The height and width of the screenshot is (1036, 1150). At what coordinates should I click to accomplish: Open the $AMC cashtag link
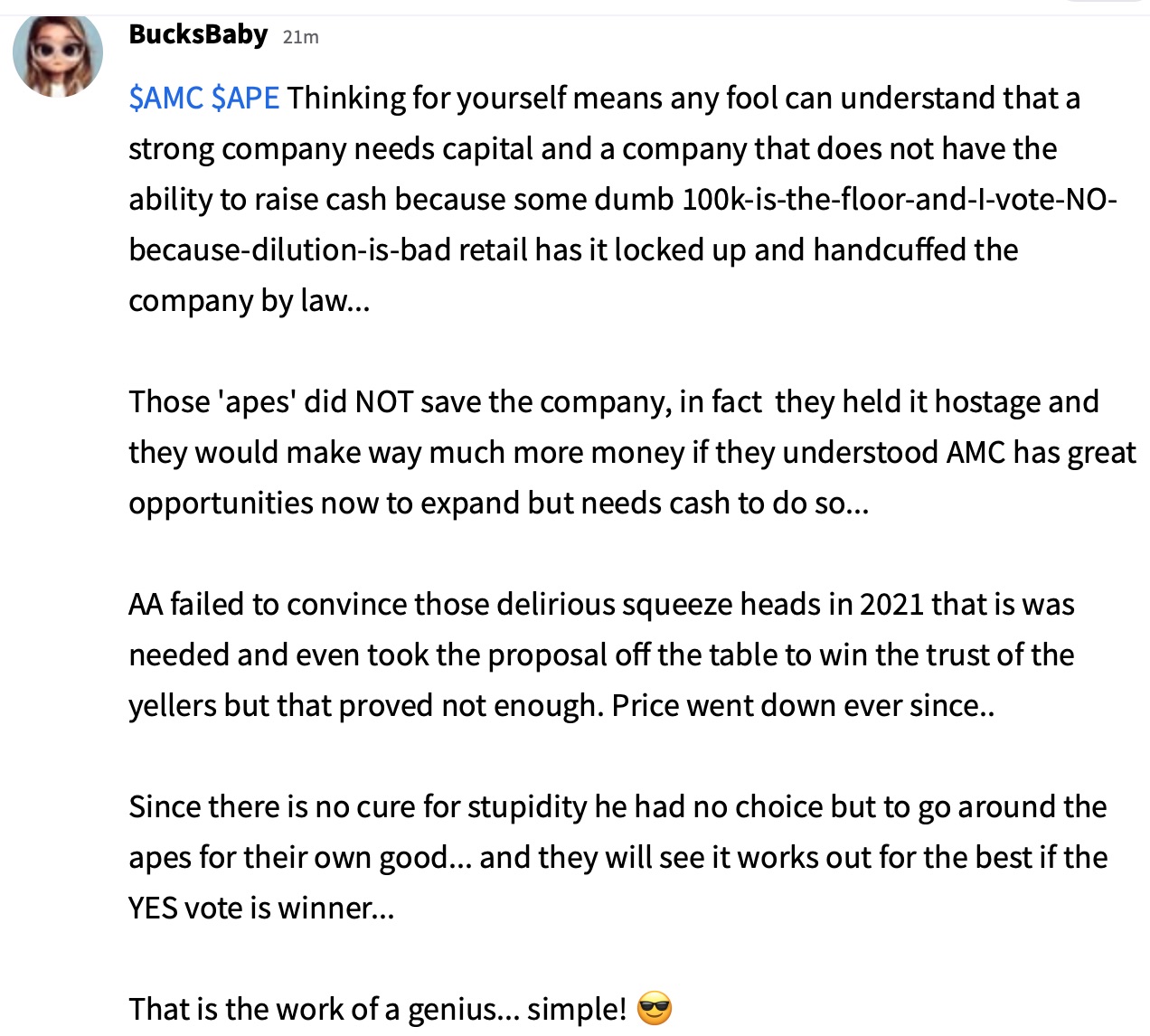166,98
